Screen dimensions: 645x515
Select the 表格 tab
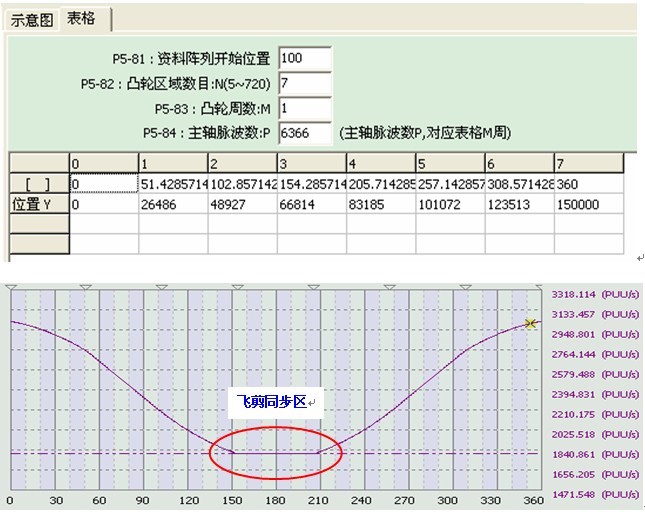pyautogui.click(x=82, y=19)
